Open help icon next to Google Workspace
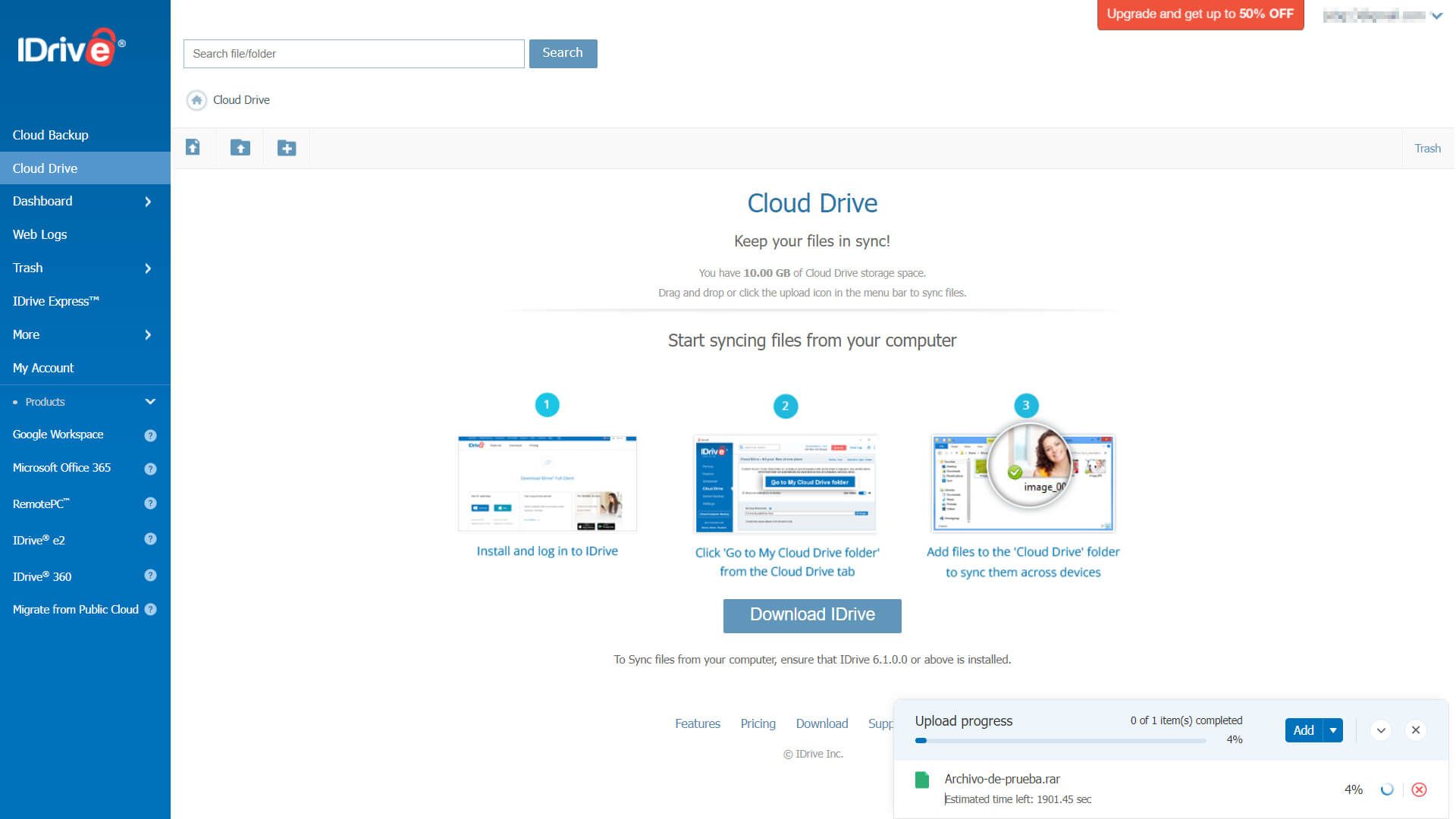 (x=150, y=435)
